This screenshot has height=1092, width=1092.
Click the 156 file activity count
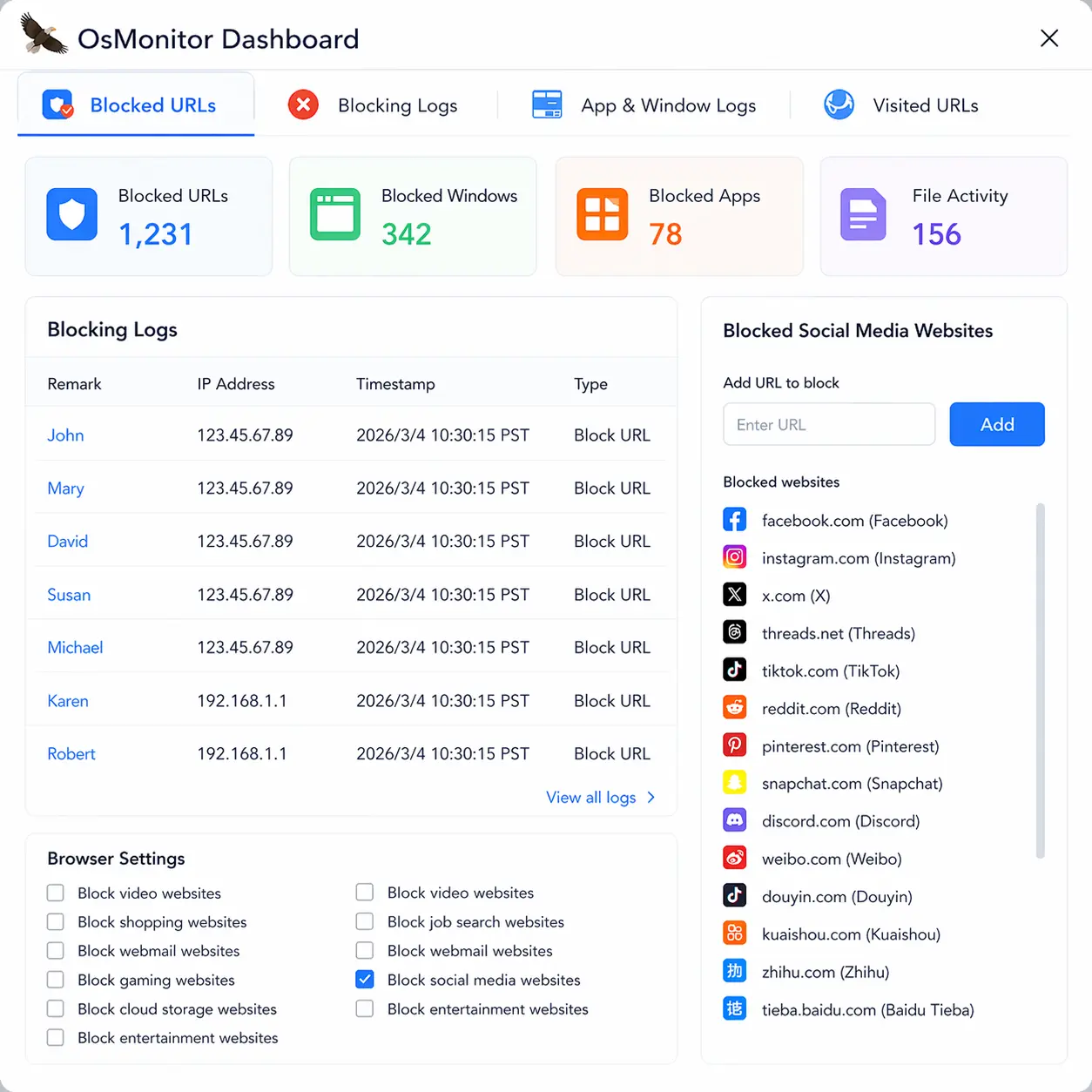(x=937, y=234)
